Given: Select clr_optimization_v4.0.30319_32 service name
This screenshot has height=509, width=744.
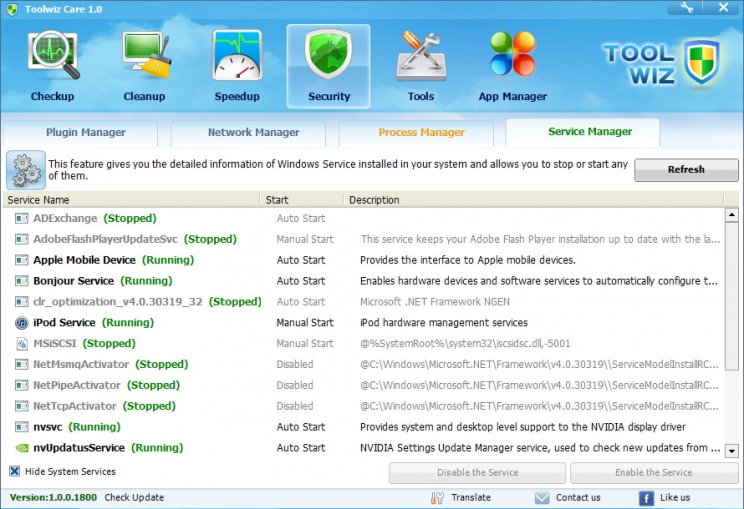Looking at the screenshot, I should 118,302.
